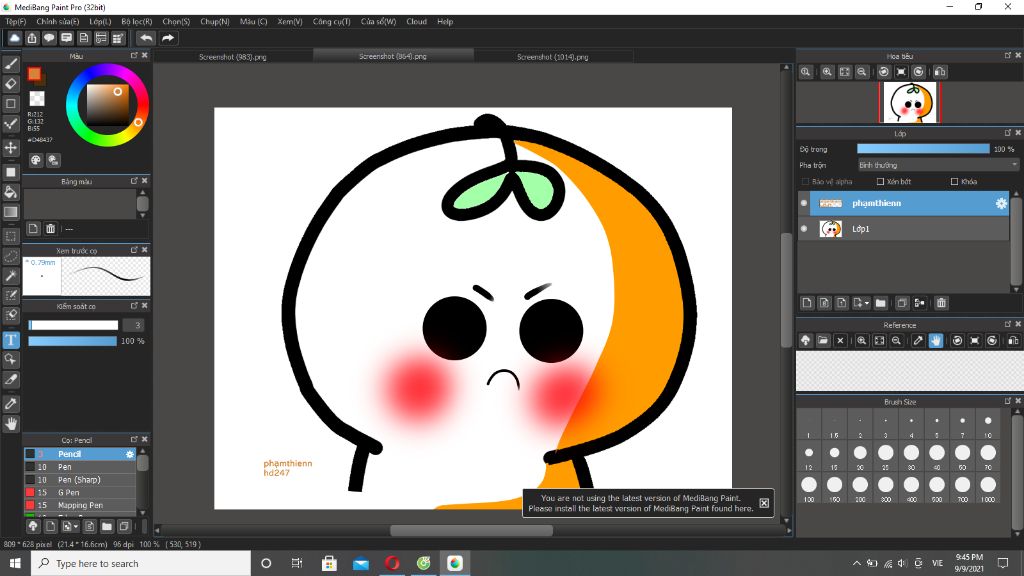This screenshot has height=576, width=1024.
Task: Select the Move tool
Action: tap(11, 148)
